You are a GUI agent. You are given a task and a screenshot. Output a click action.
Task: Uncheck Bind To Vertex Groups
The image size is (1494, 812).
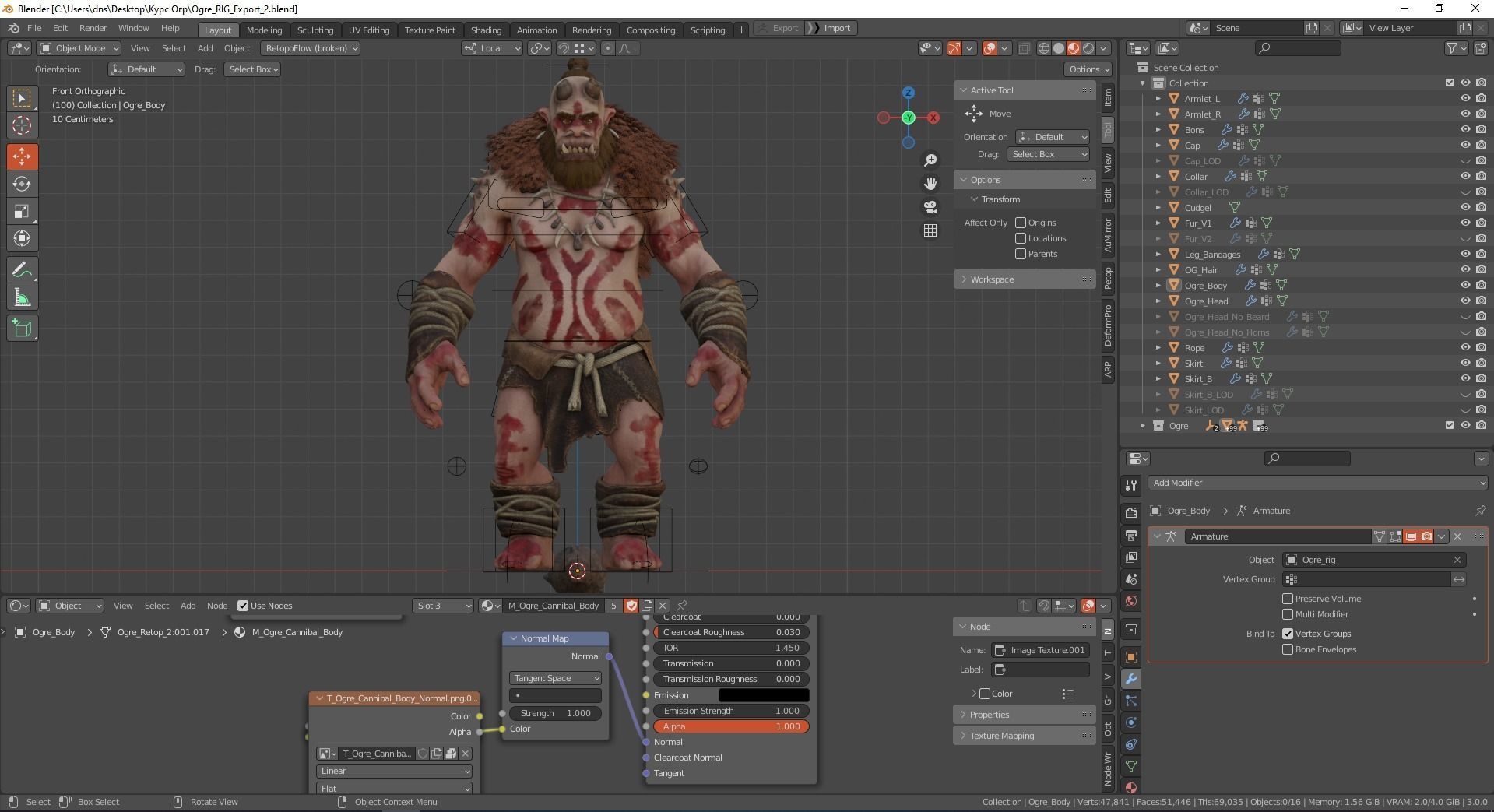pyautogui.click(x=1288, y=634)
